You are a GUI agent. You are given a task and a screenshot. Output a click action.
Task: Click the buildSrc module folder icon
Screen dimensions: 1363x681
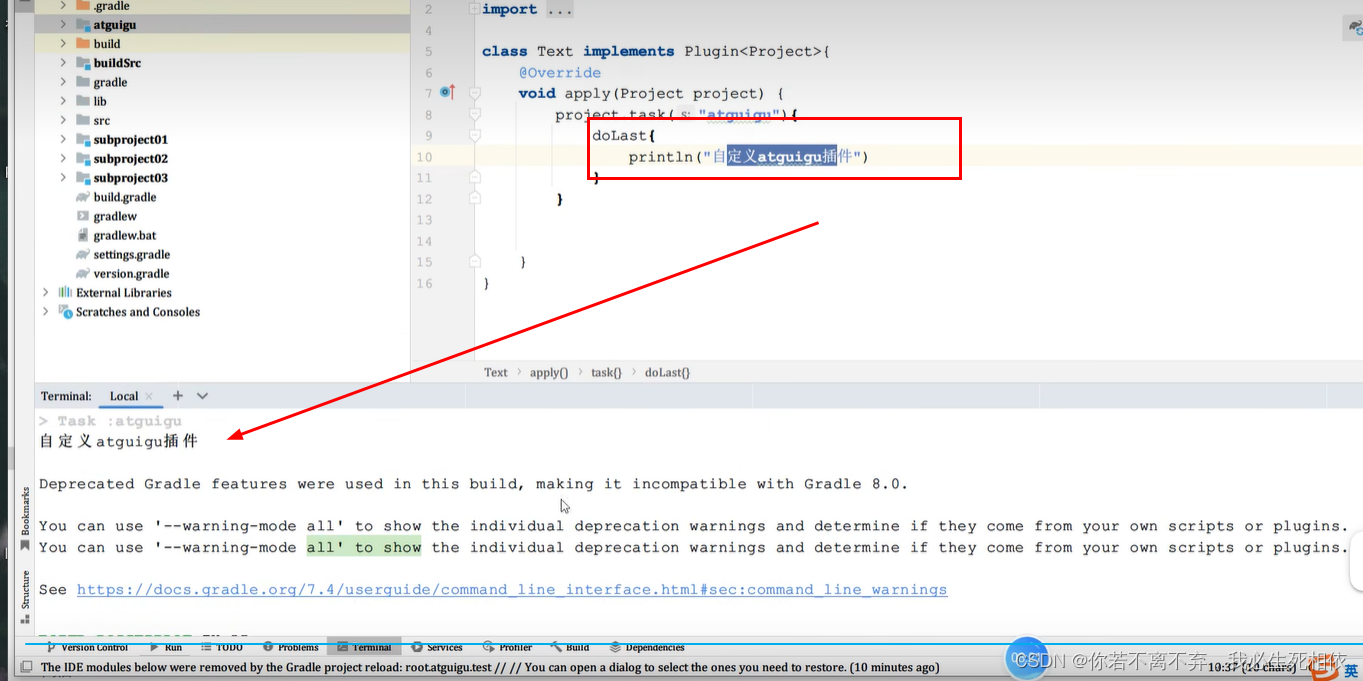point(83,62)
